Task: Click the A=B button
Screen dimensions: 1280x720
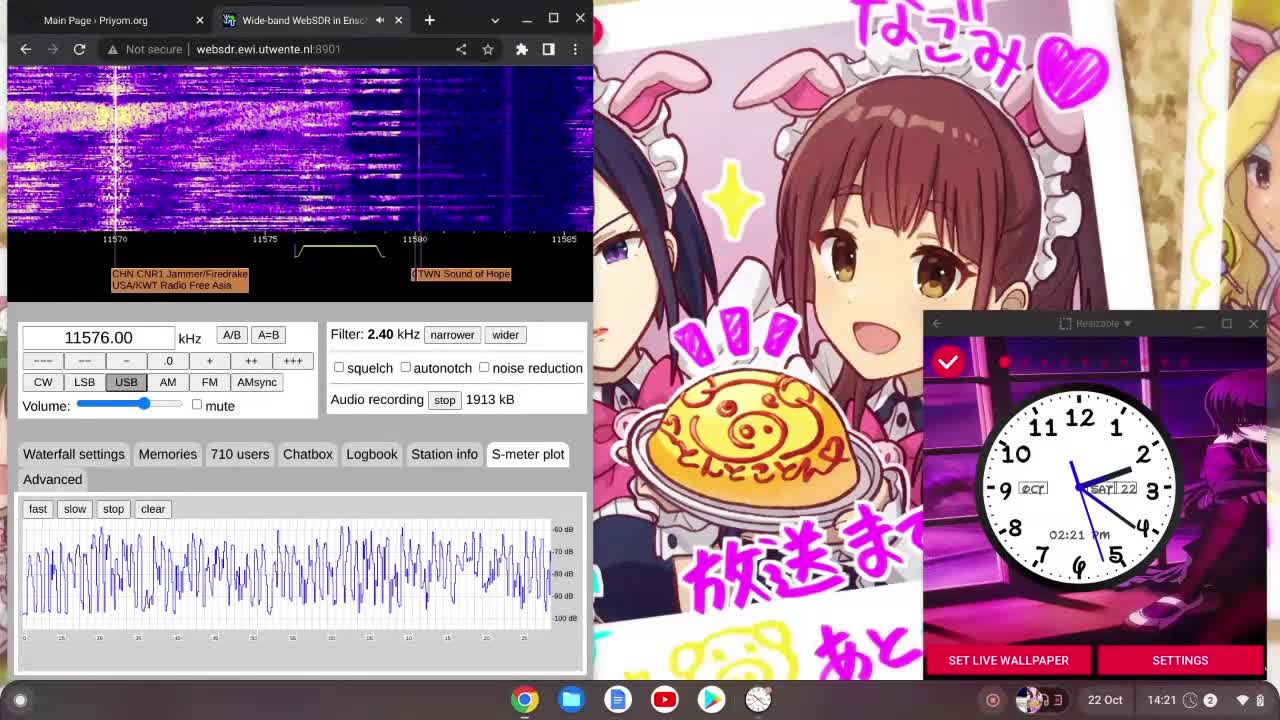Action: pos(268,335)
